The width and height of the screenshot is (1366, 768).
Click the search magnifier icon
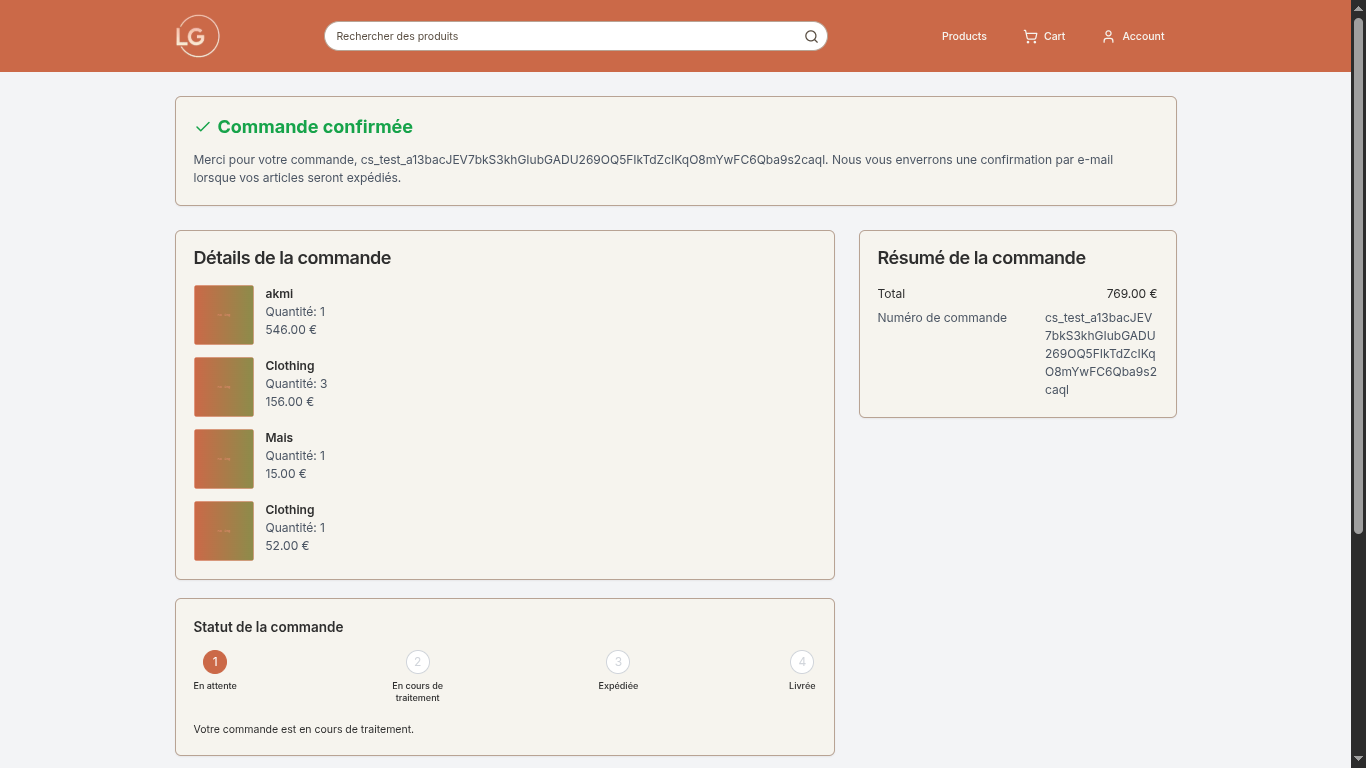[811, 36]
